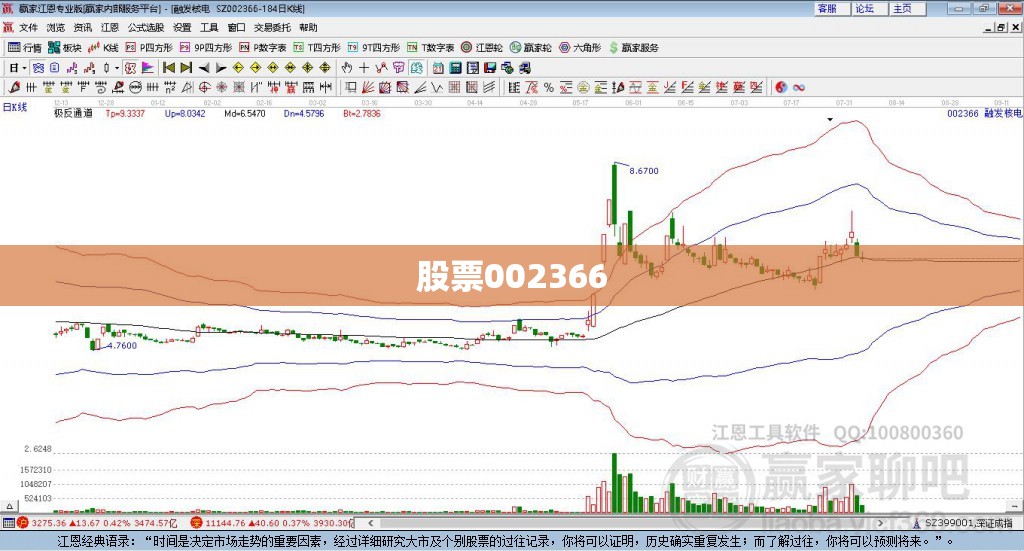Click the 日K线 label at chart corner
Viewport: 1024px width, 551px height.
(15, 108)
